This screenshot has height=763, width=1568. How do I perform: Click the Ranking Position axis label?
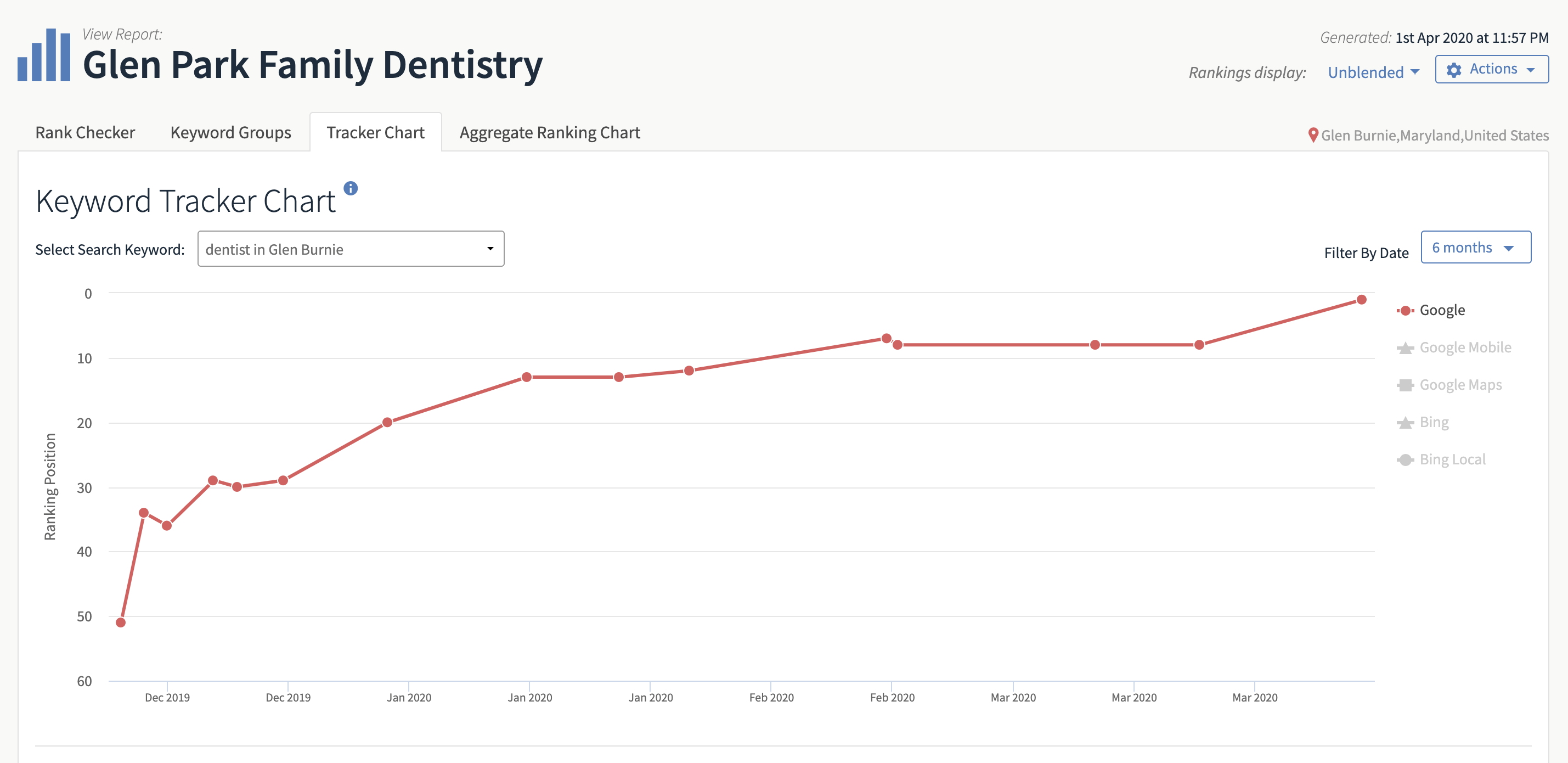coord(50,486)
